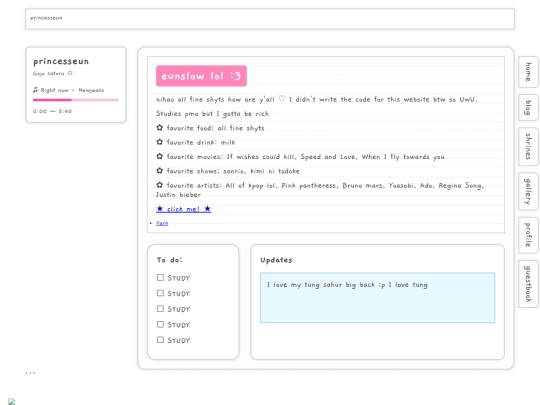Follow the star 'click me!' link
The height and width of the screenshot is (405, 540).
tap(184, 209)
